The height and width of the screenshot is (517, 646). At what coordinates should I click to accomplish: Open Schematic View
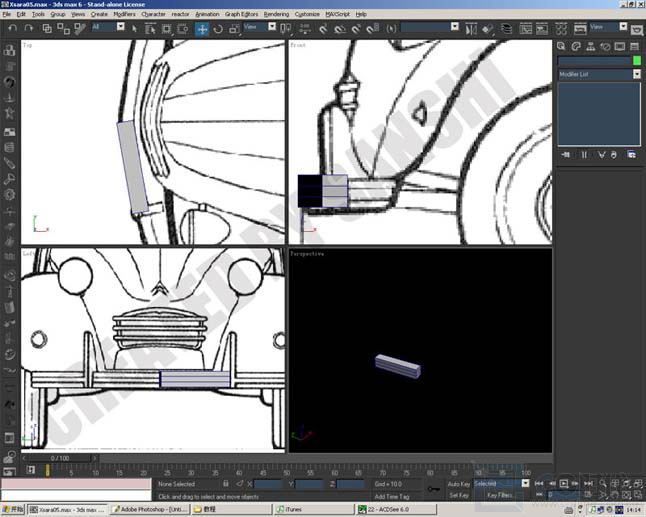(x=542, y=29)
